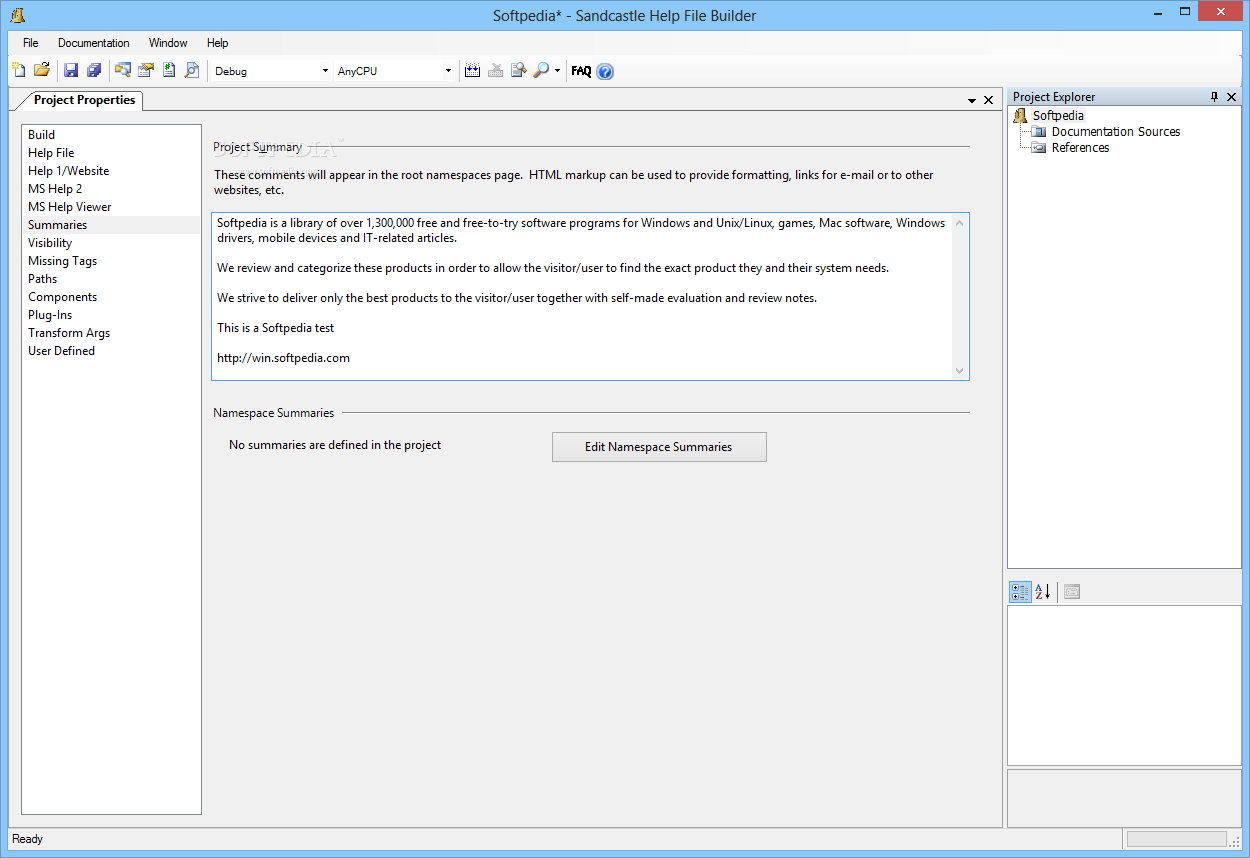The height and width of the screenshot is (858, 1250).
Task: Select the Summaries category
Action: (111, 225)
